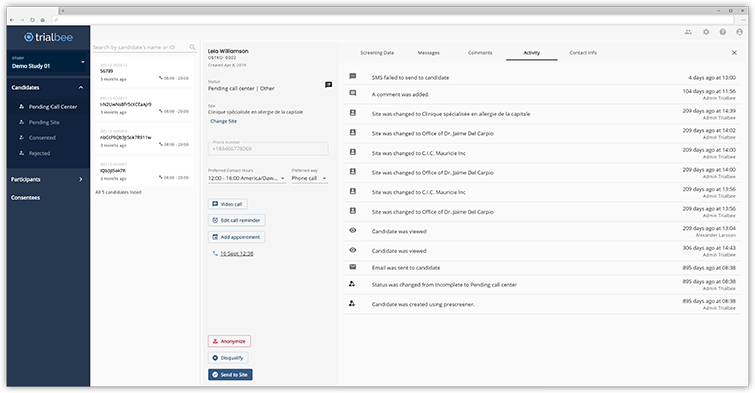Click the search magnifier icon

[193, 47]
